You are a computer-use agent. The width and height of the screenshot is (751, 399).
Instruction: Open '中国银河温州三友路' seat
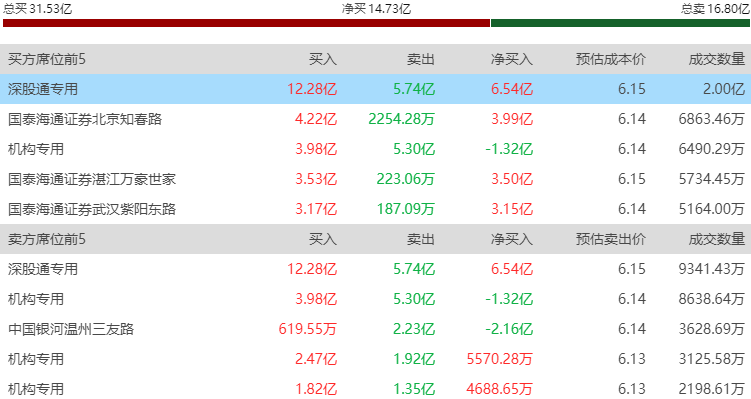pos(71,329)
